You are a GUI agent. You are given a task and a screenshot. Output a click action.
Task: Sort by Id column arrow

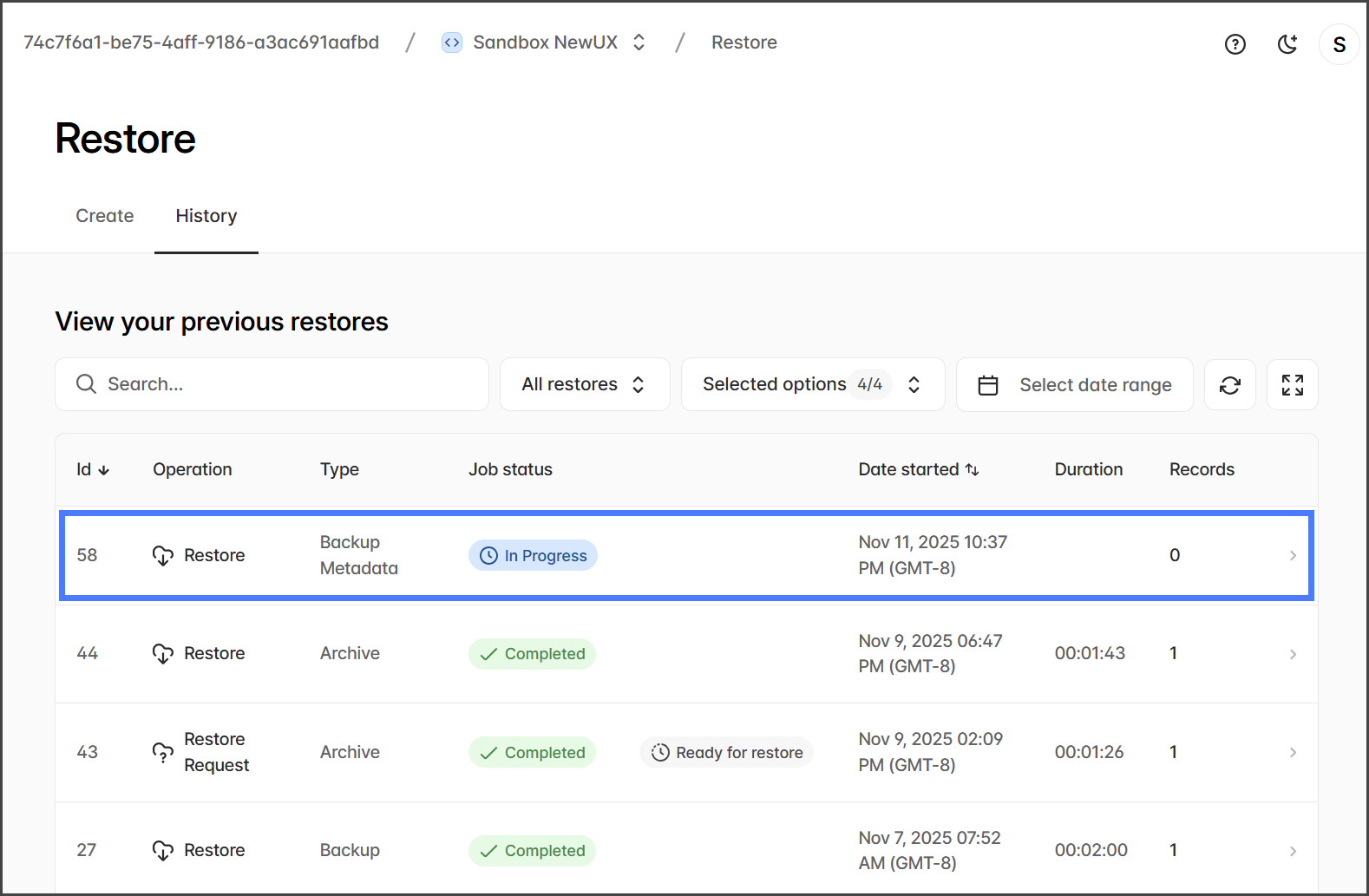tap(103, 470)
